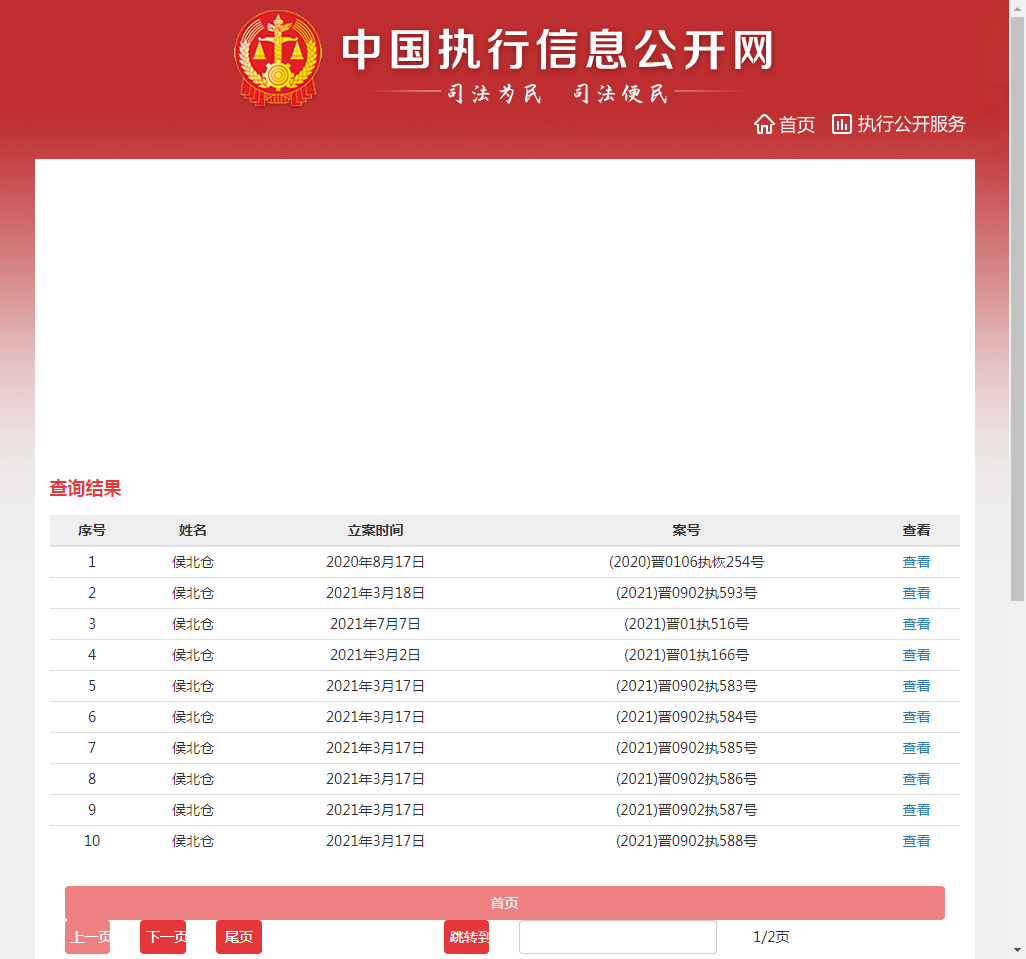Open the 执行公开服务 menu item
The image size is (1026, 959).
[911, 124]
